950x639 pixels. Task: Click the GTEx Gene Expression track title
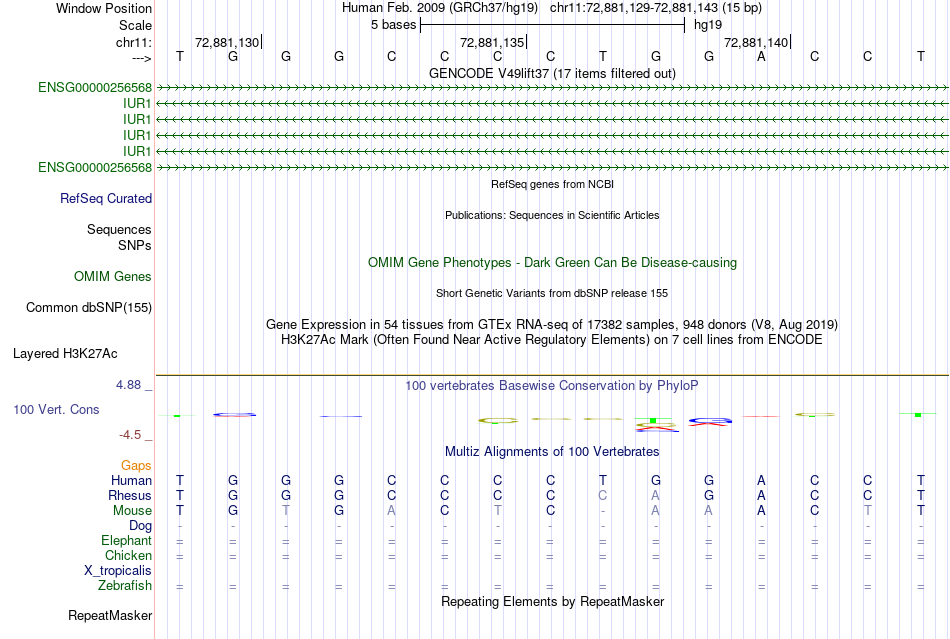552,325
